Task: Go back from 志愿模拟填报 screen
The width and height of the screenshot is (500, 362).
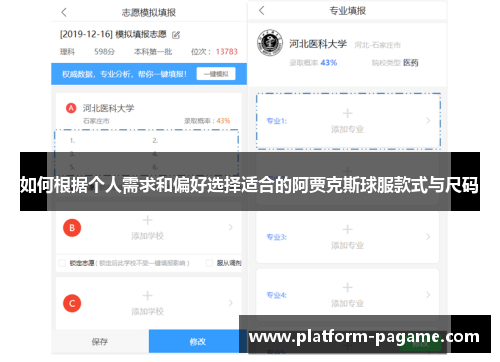Action: click(x=64, y=13)
